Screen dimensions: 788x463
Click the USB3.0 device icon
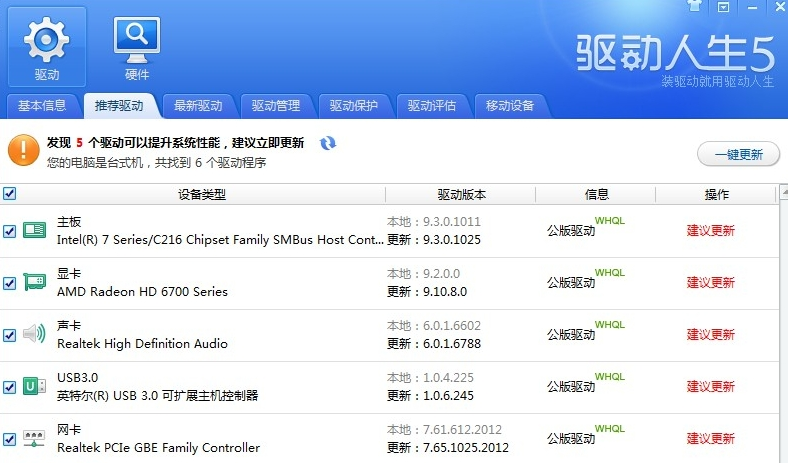pos(34,386)
